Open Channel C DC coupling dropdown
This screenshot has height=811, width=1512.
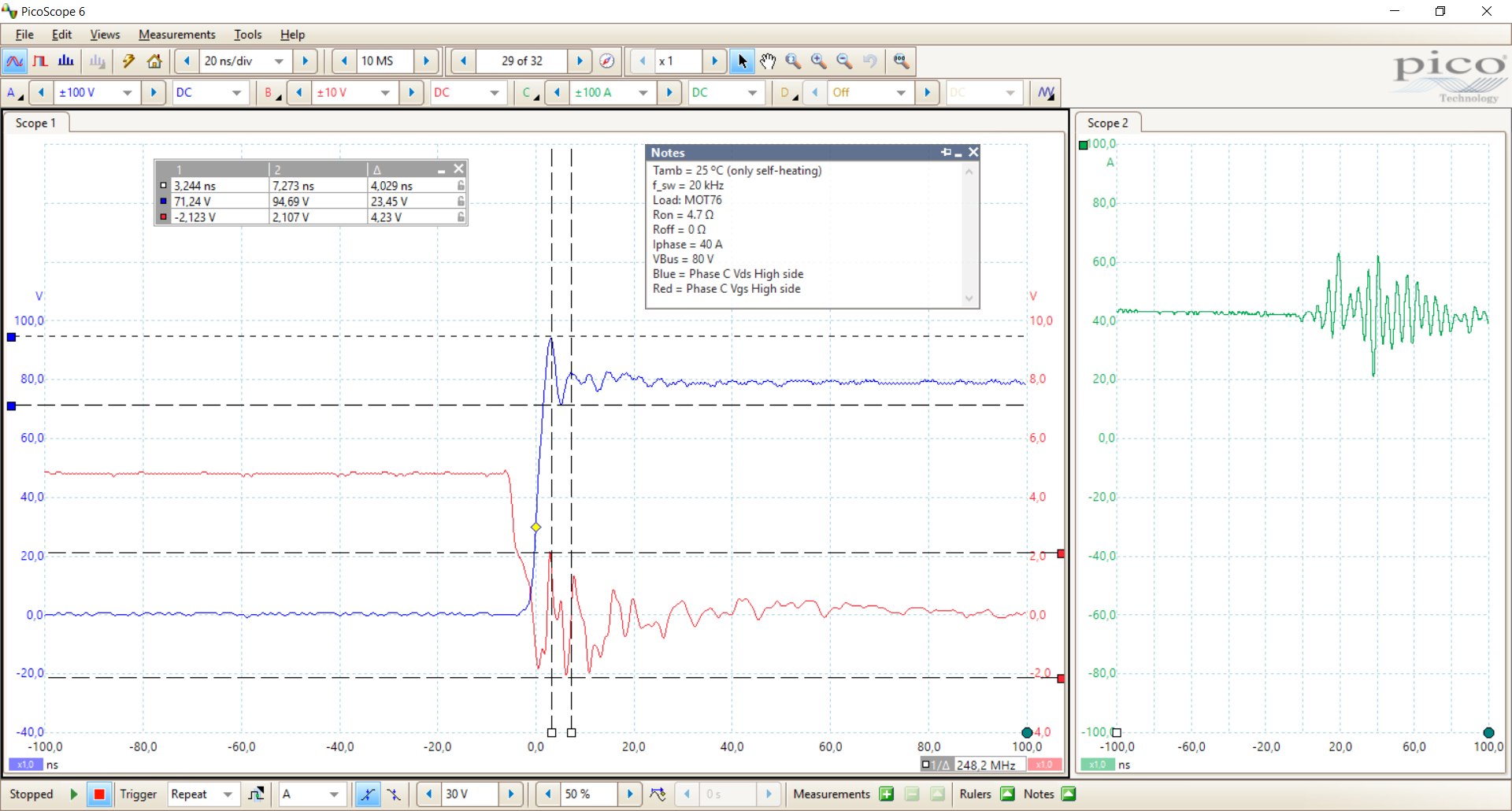coord(752,93)
